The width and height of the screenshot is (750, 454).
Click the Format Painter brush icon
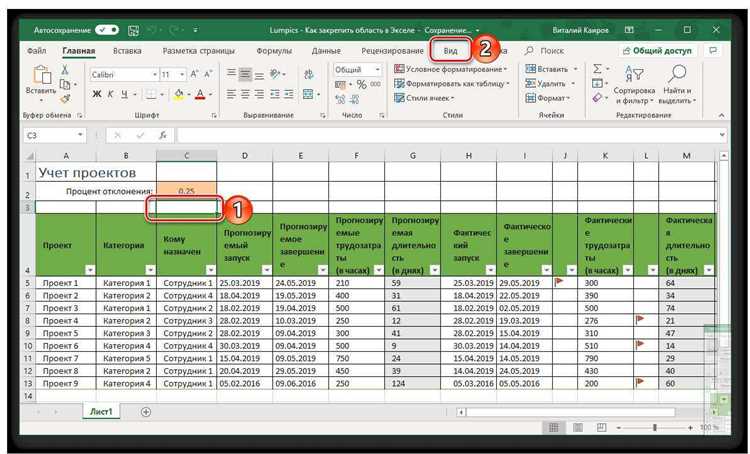click(65, 99)
